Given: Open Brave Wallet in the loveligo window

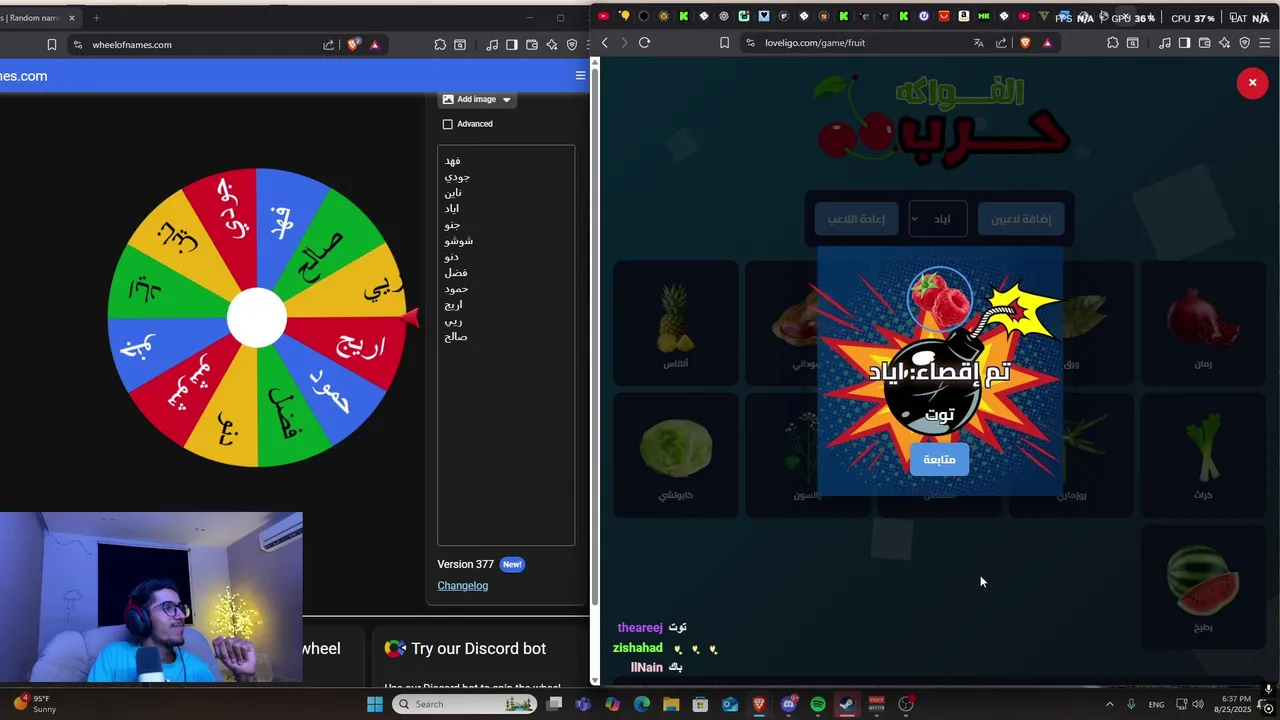Looking at the screenshot, I should [1205, 43].
